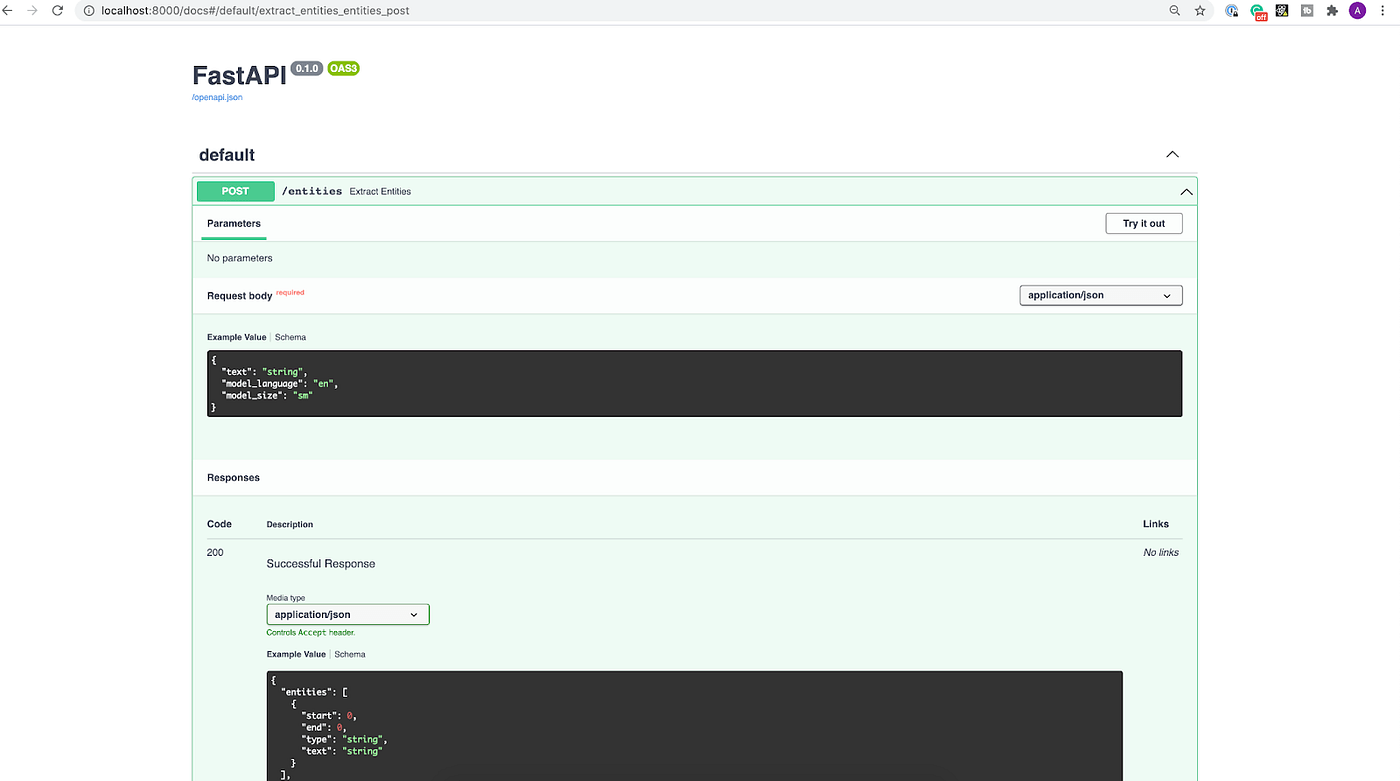Bookmark this page with the star icon
The width and height of the screenshot is (1400, 781).
[x=1200, y=10]
